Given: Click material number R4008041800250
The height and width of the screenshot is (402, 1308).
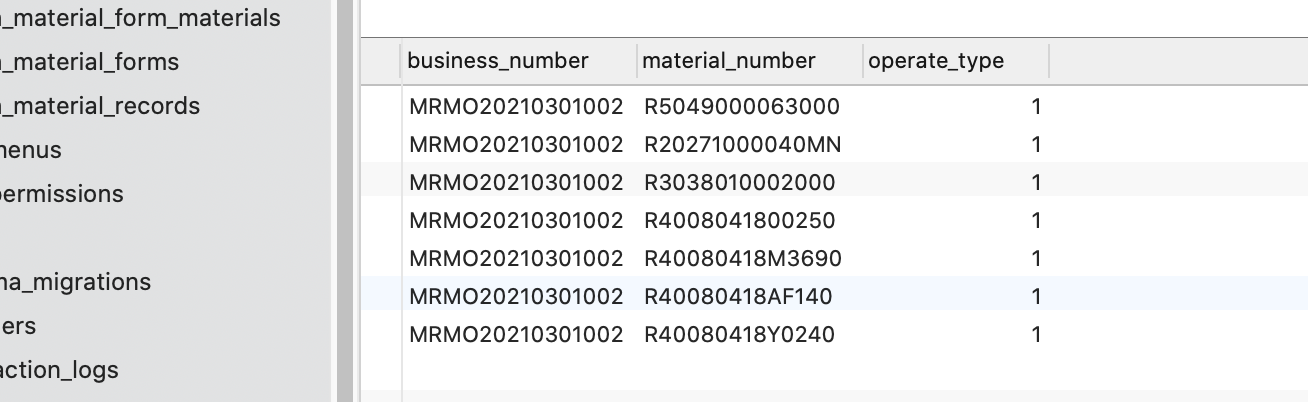Looking at the screenshot, I should 740,221.
